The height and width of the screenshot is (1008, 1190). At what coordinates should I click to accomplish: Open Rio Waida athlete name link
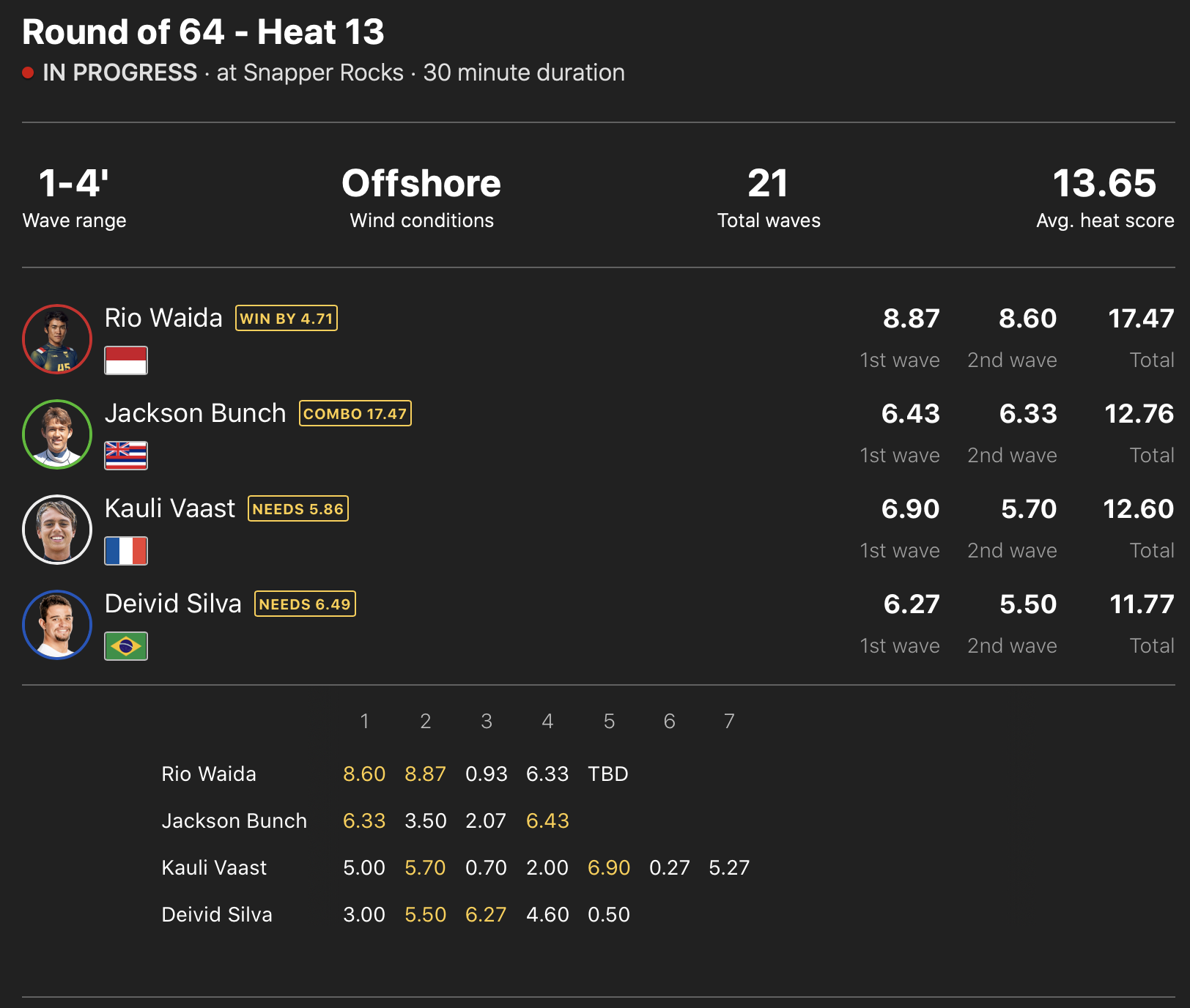163,318
